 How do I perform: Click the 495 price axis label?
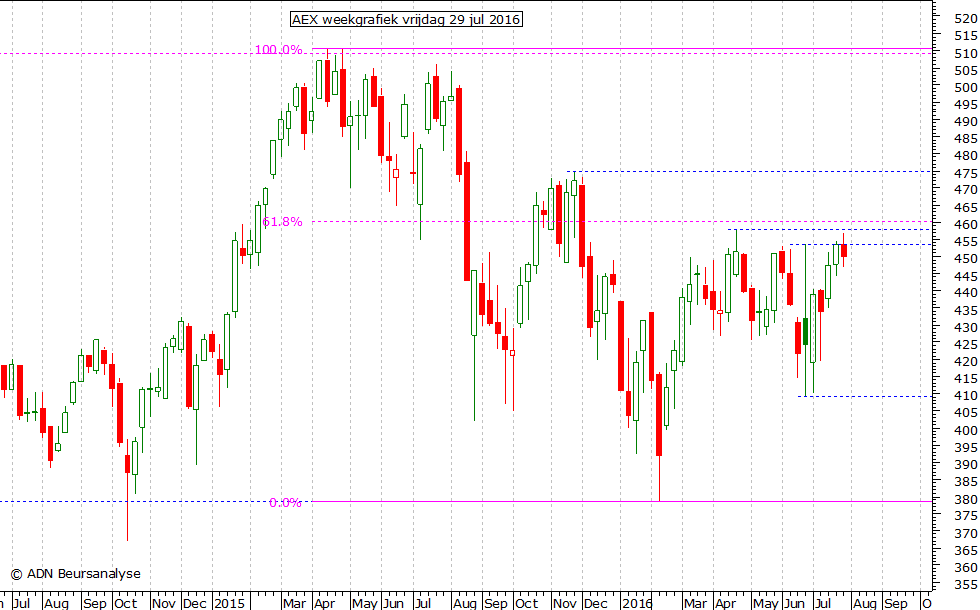(x=966, y=104)
